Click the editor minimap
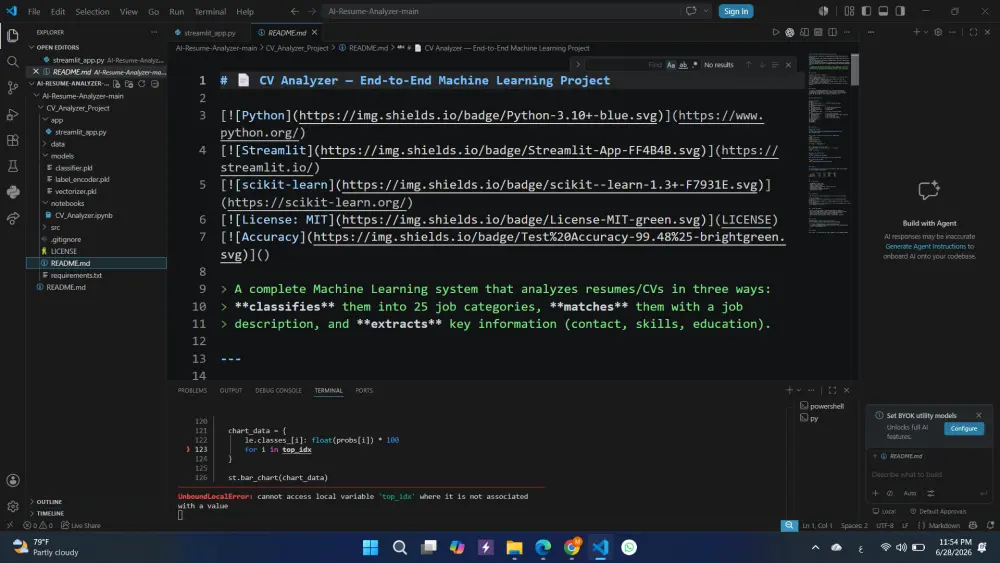 pyautogui.click(x=829, y=143)
